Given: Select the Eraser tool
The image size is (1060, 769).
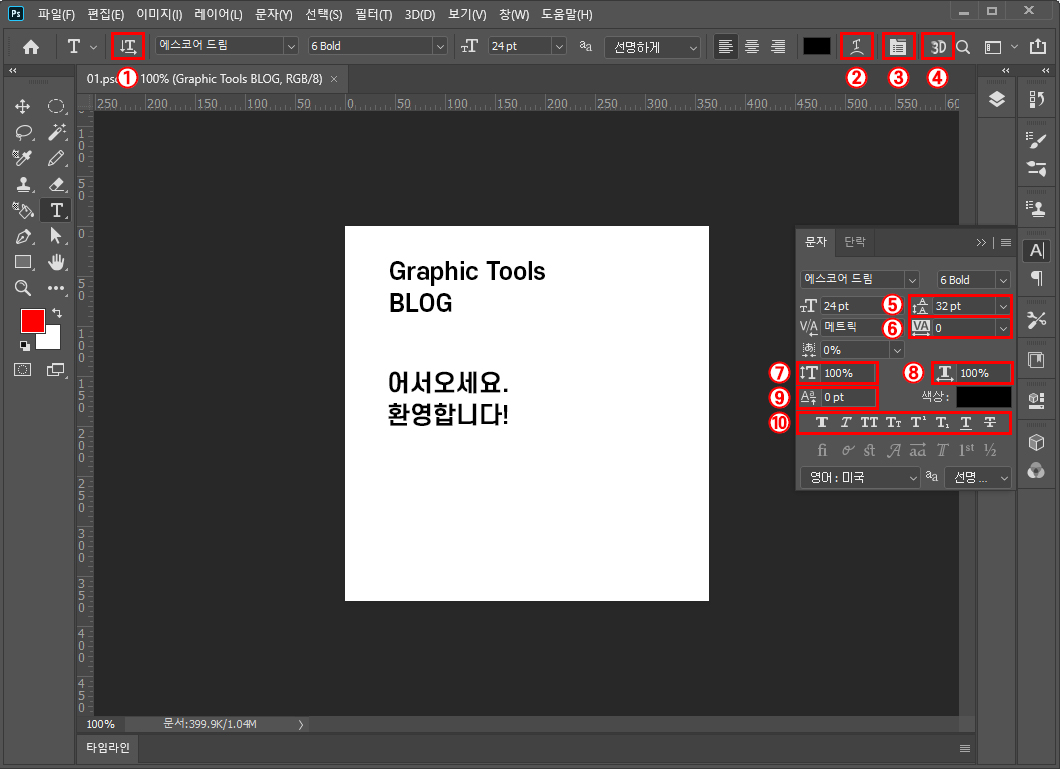Looking at the screenshot, I should 57,184.
